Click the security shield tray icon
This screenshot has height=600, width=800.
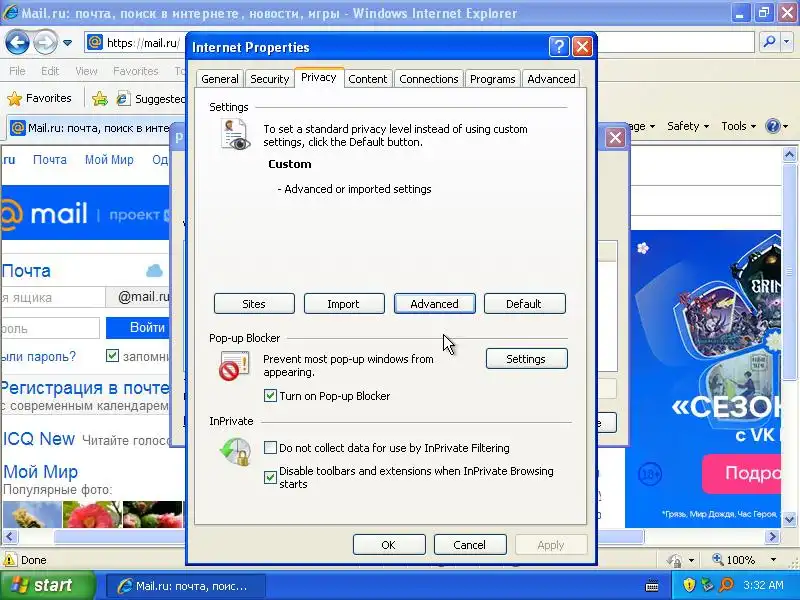689,585
